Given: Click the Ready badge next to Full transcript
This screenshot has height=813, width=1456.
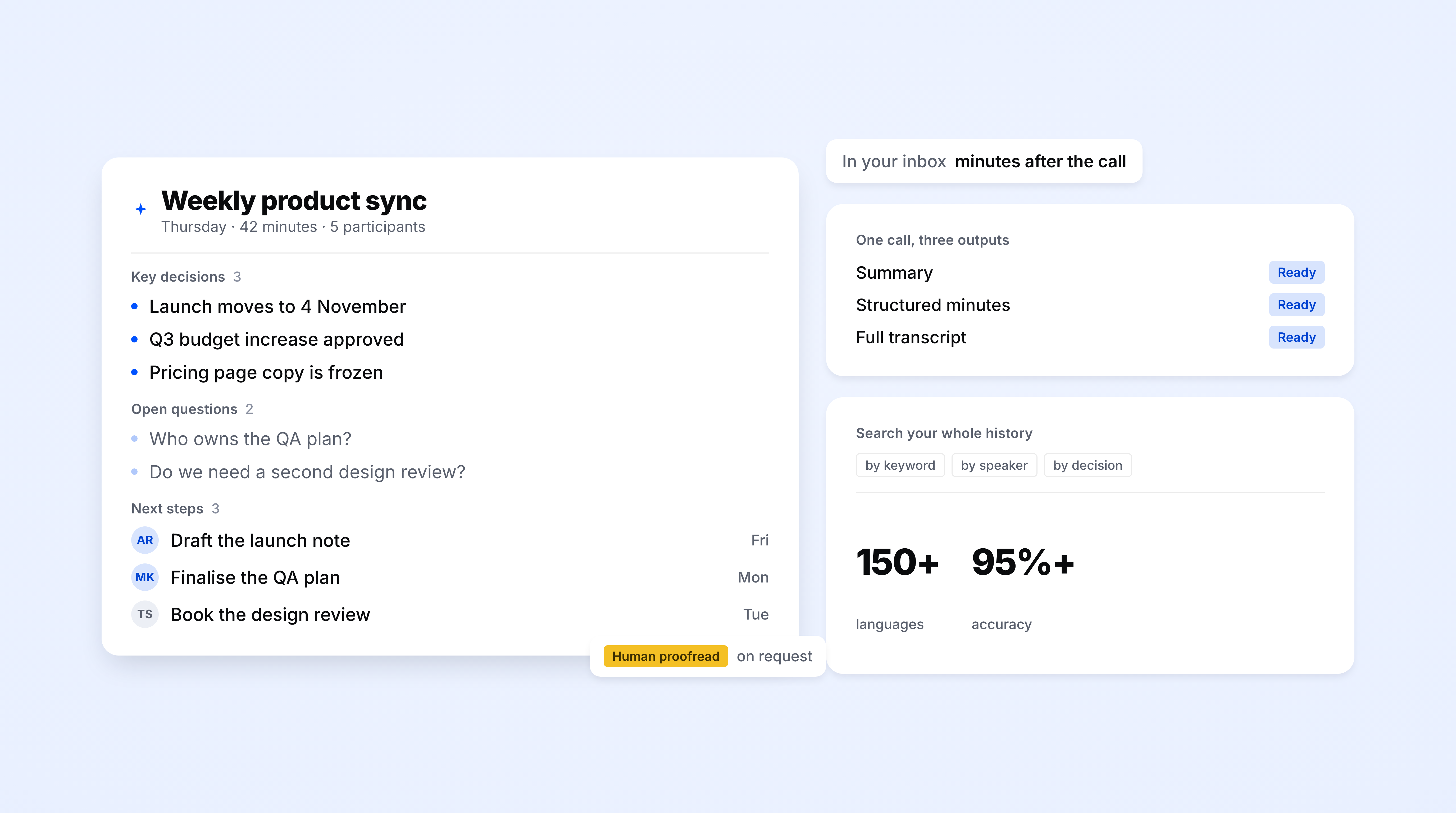Looking at the screenshot, I should (x=1296, y=337).
